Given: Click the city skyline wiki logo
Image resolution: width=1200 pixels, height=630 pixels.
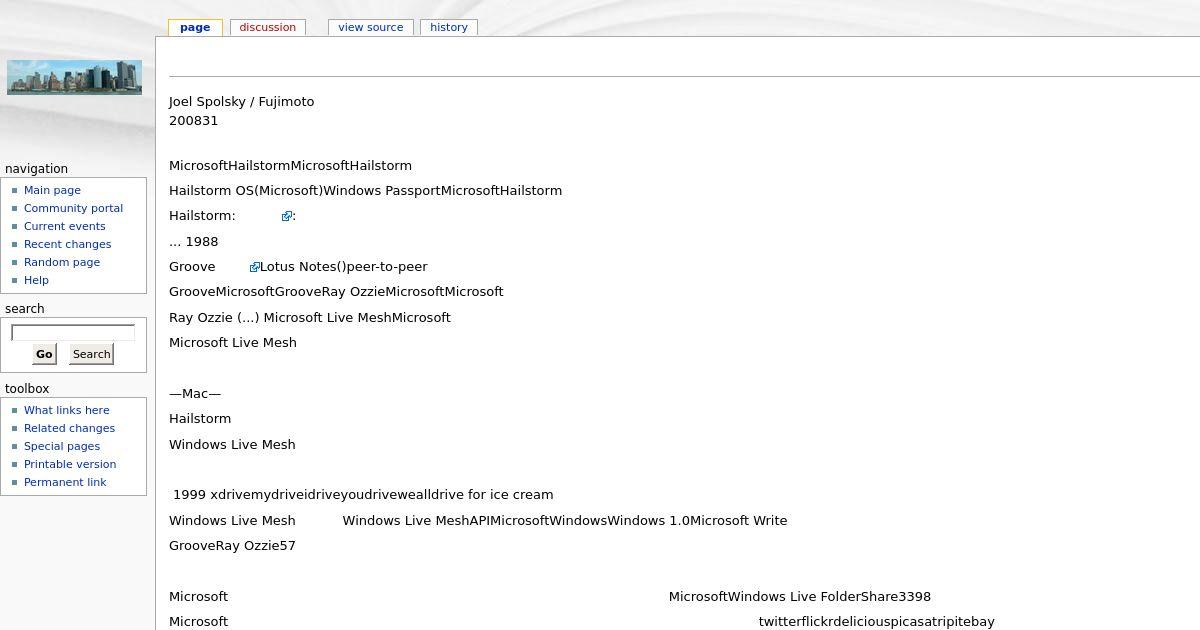Looking at the screenshot, I should [74, 77].
